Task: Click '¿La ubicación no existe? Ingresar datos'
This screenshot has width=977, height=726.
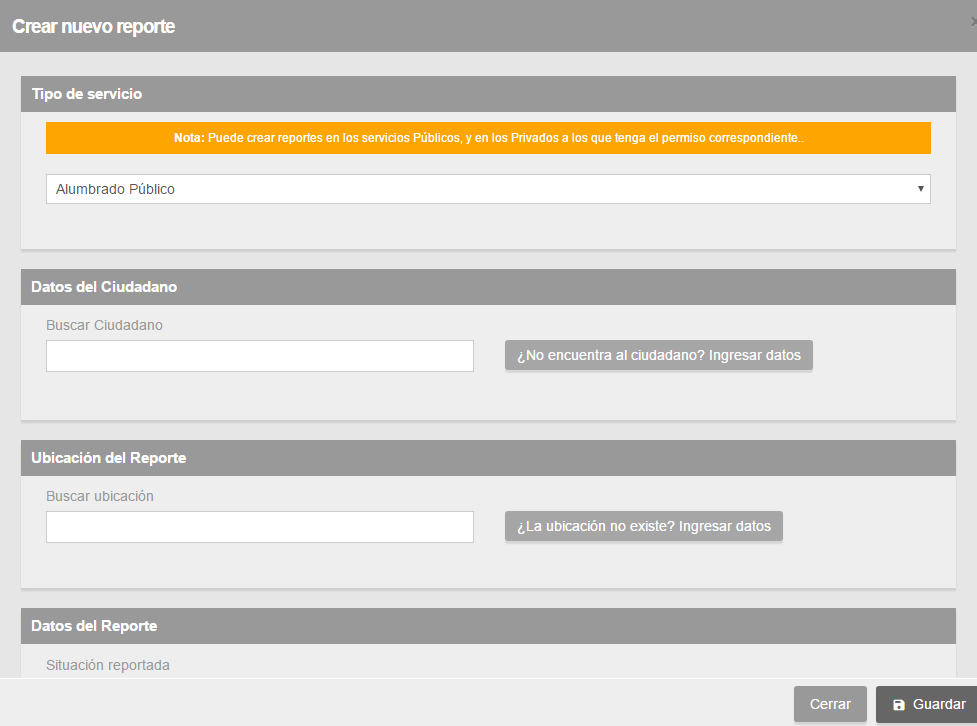Action: (x=644, y=527)
